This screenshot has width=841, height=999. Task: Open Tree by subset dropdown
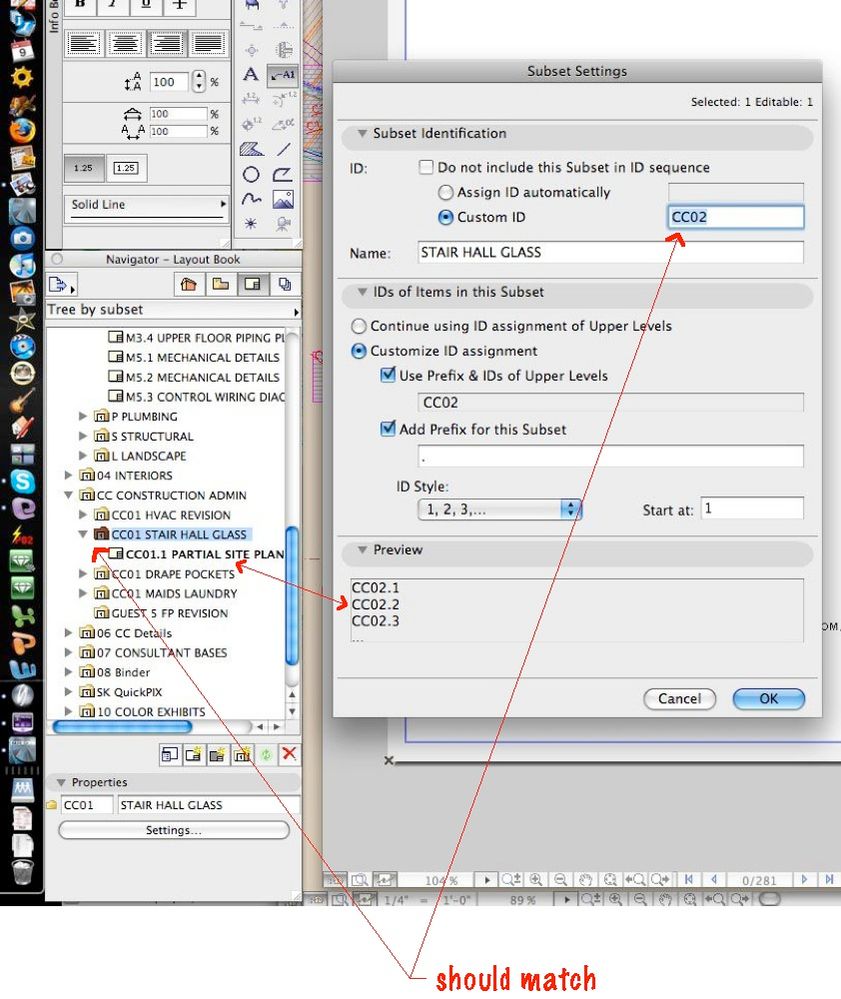click(x=173, y=310)
